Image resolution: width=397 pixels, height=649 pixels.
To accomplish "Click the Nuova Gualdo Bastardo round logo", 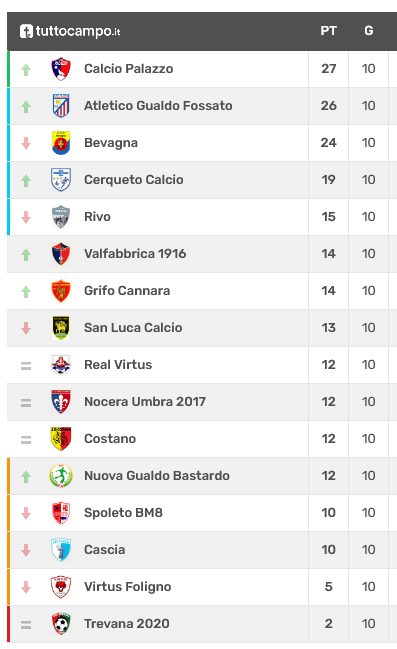I will 61,476.
